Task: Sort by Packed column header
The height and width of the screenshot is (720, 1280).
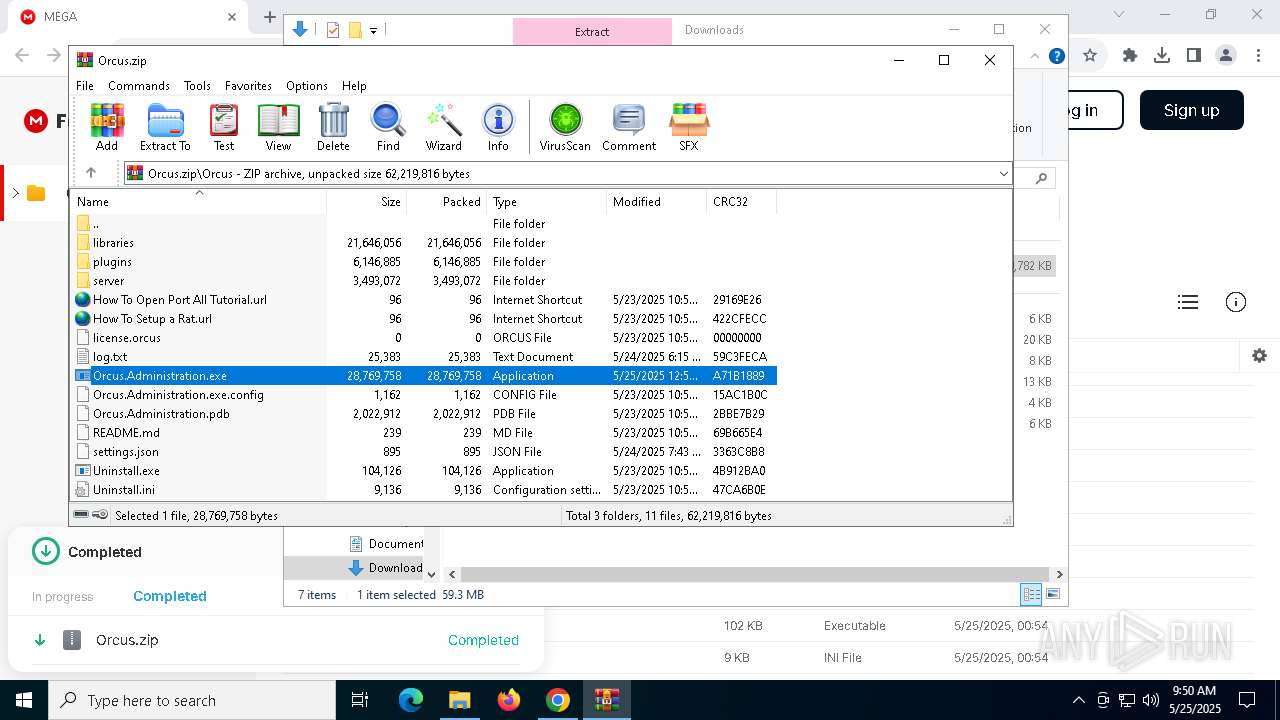Action: click(447, 202)
